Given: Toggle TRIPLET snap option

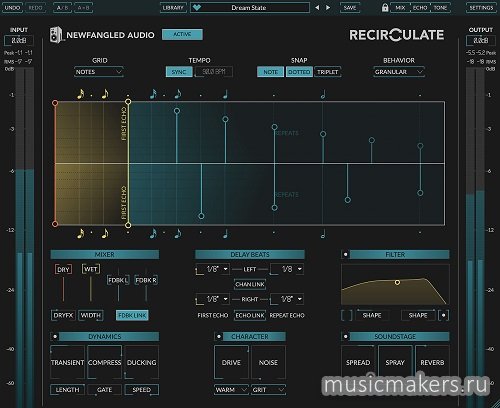Looking at the screenshot, I should pyautogui.click(x=327, y=72).
